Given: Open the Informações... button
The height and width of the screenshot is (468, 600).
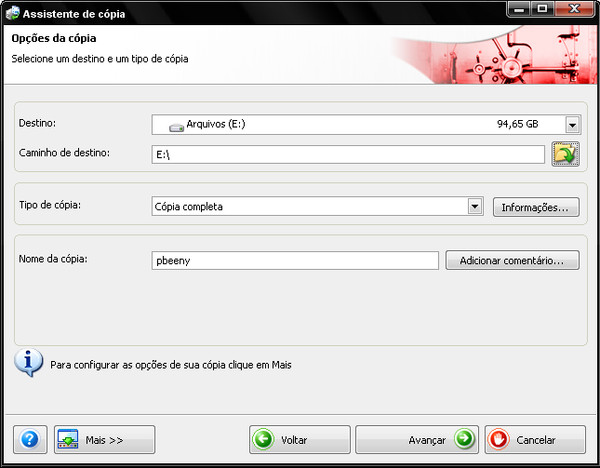Looking at the screenshot, I should [x=536, y=207].
